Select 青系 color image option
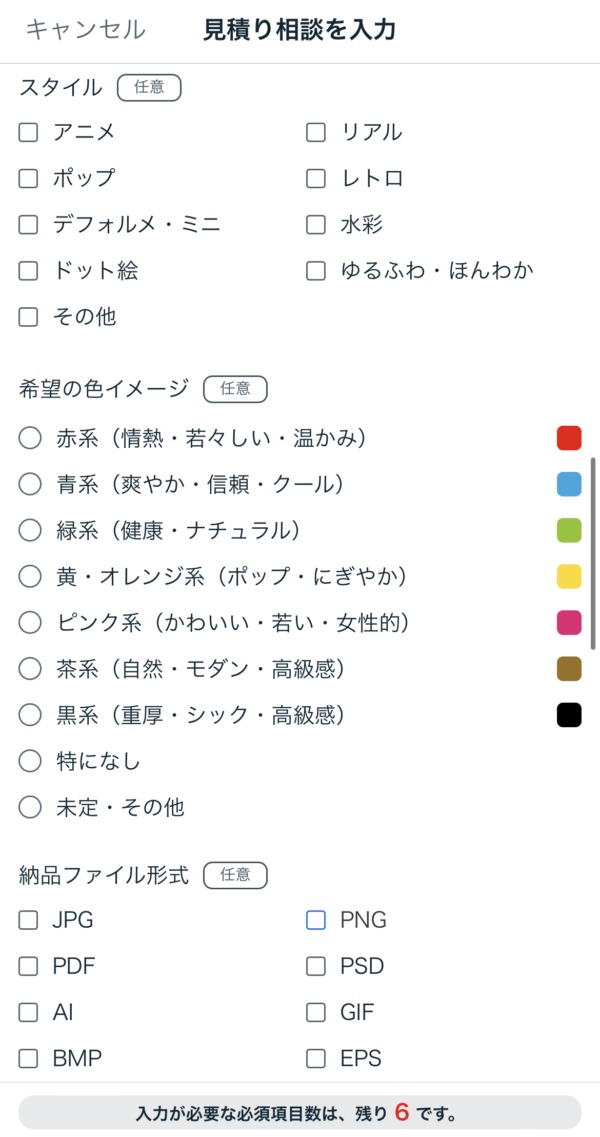 (30, 484)
